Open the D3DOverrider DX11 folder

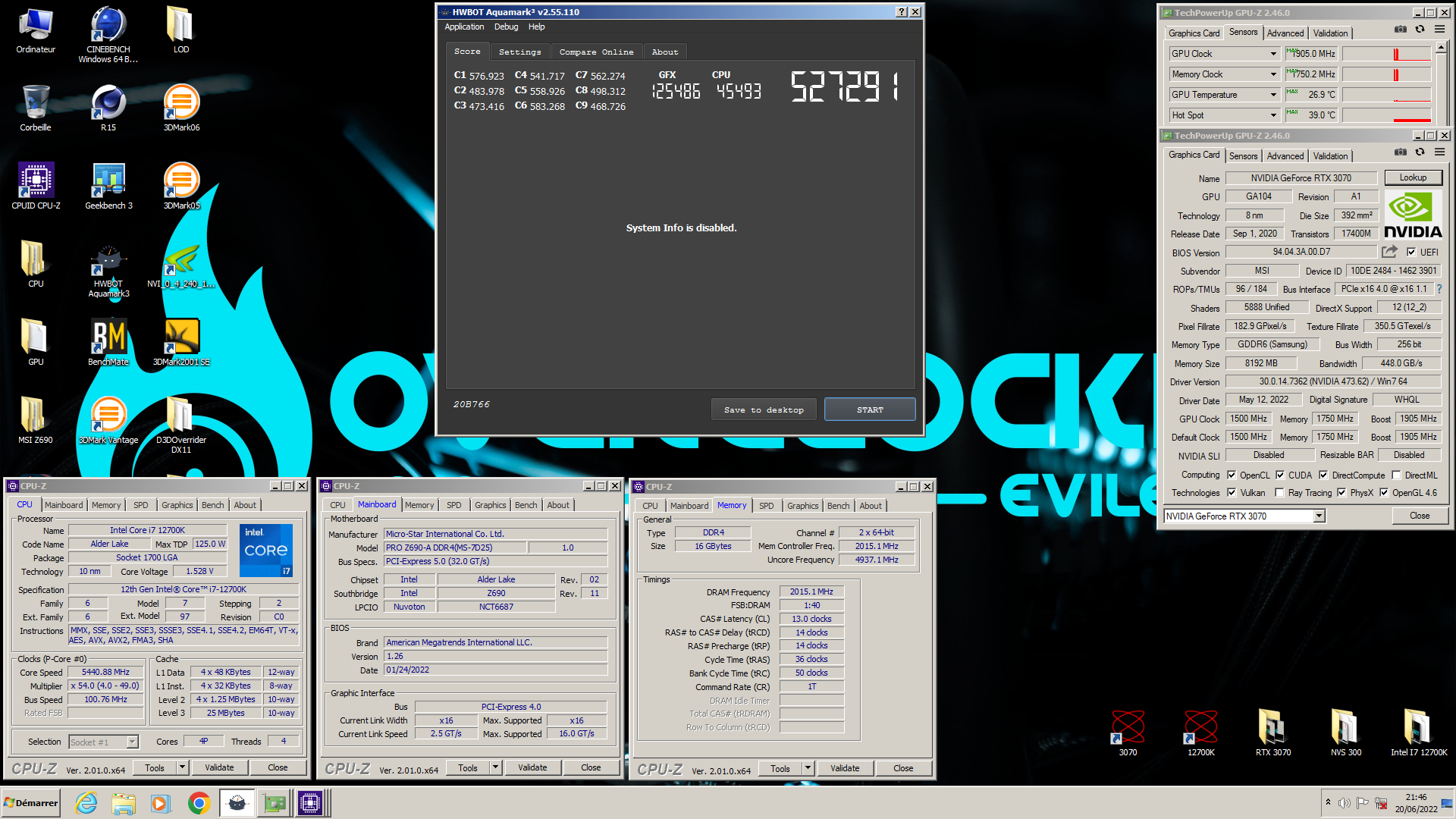tap(181, 425)
